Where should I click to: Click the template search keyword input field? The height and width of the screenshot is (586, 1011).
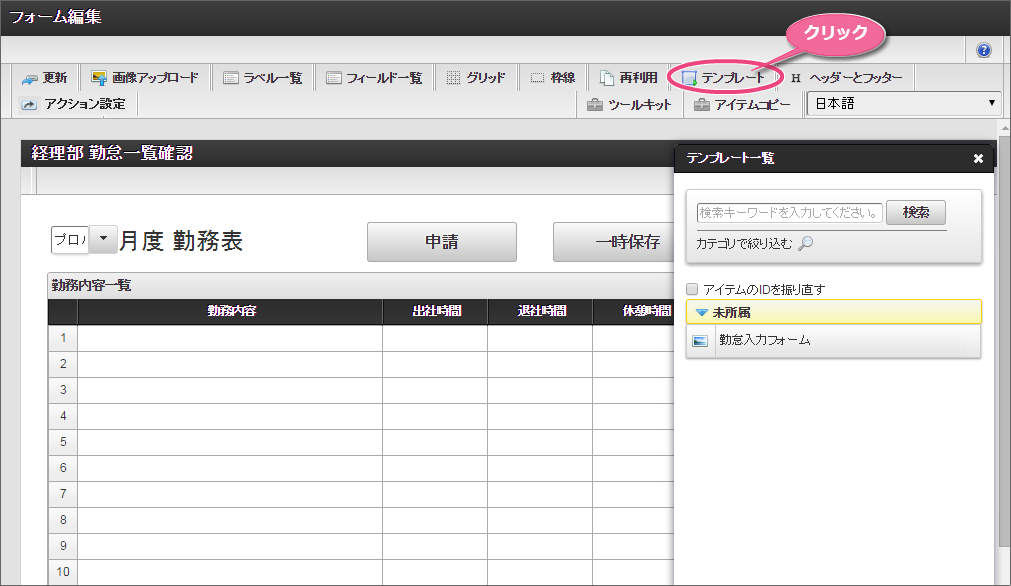(790, 213)
